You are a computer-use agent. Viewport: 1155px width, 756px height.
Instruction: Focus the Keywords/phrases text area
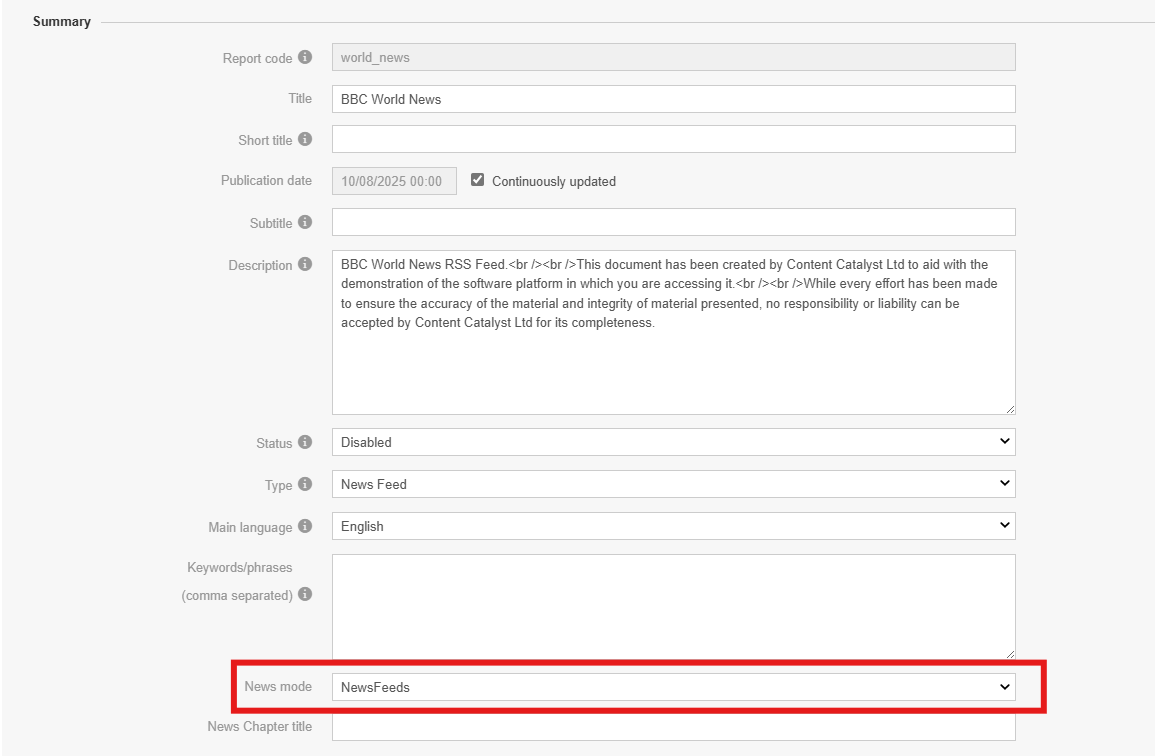[673, 607]
